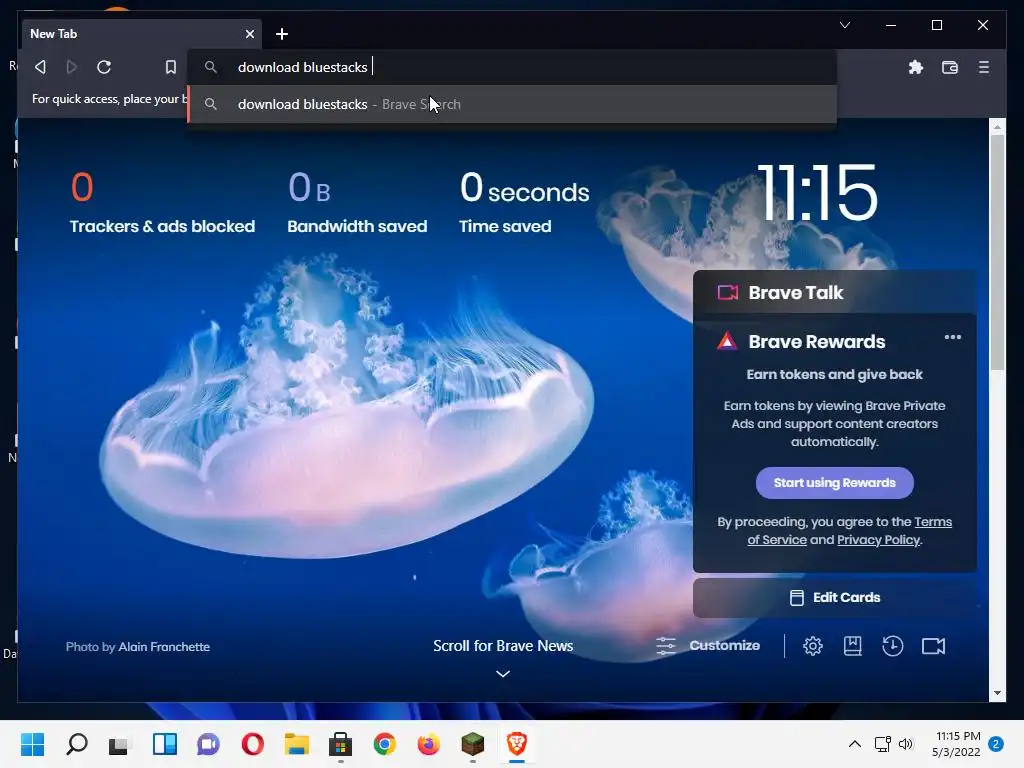1024x768 pixels.
Task: Launch Google Chrome from taskbar
Action: tap(385, 744)
